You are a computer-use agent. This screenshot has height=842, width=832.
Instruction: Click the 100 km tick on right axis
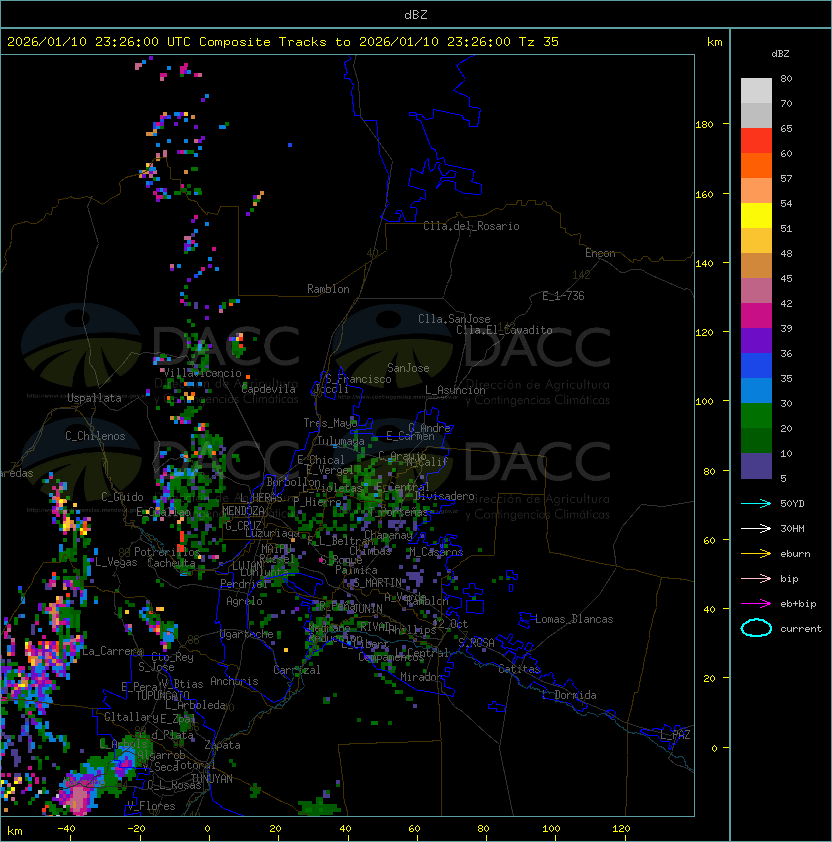click(704, 401)
